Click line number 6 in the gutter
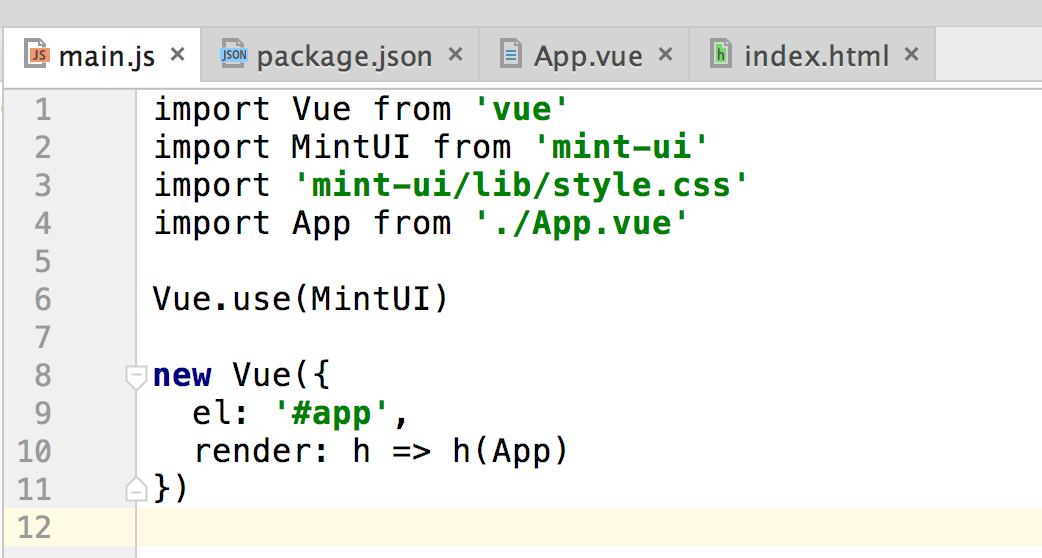This screenshot has width=1042, height=558. 43,300
